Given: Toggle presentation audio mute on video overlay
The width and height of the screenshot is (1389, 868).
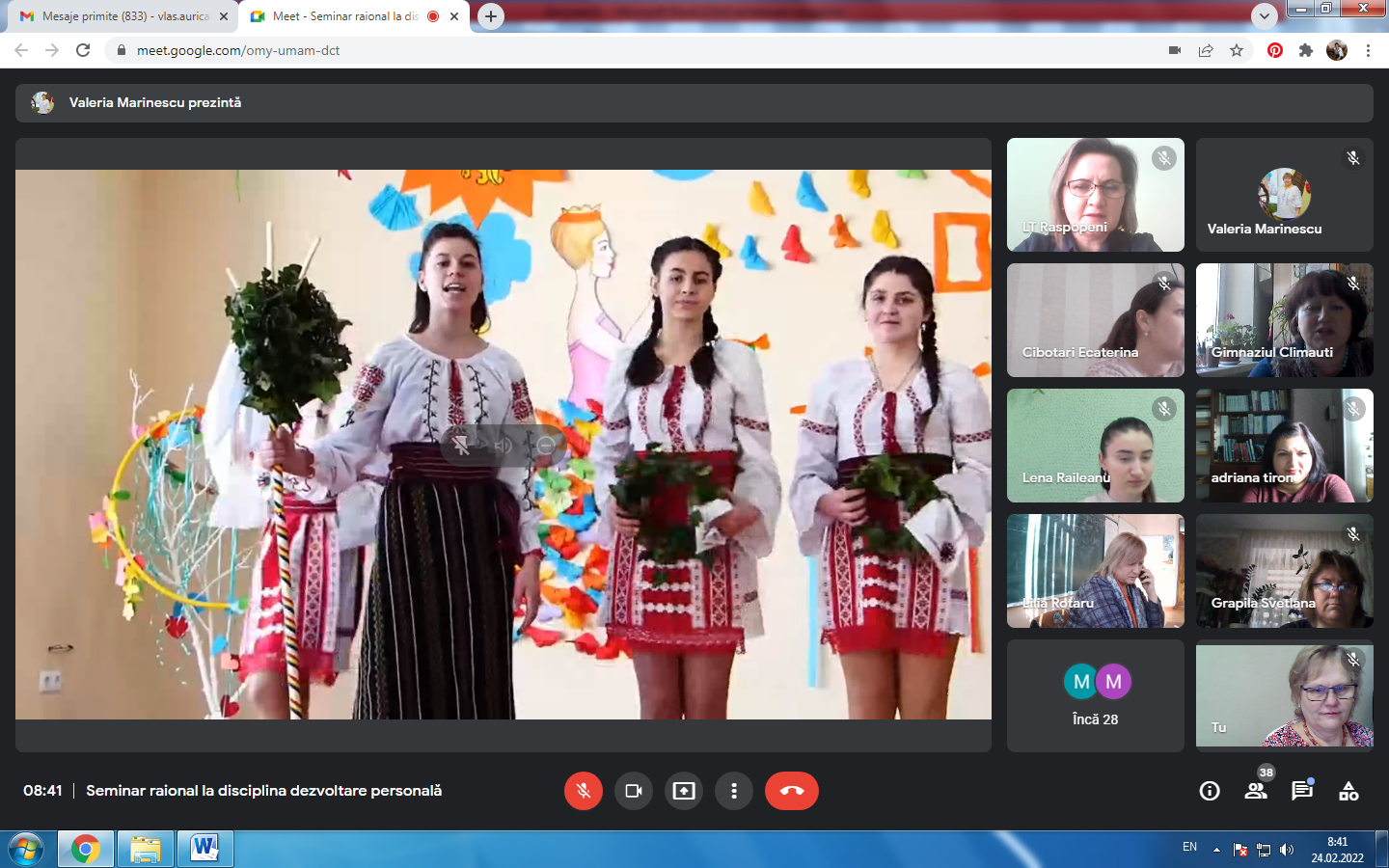Looking at the screenshot, I should (504, 446).
